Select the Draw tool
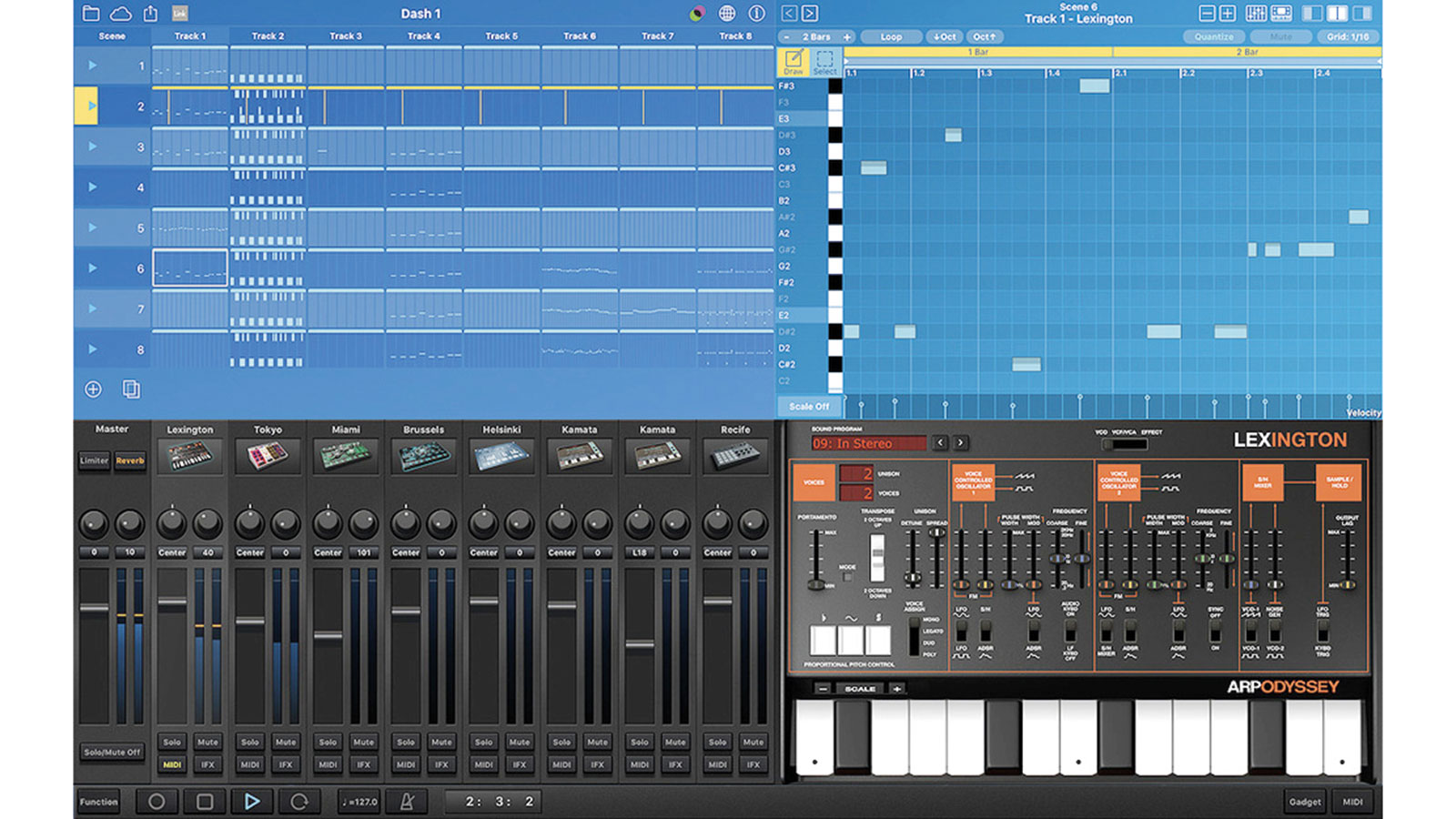The height and width of the screenshot is (819, 1456). [794, 62]
